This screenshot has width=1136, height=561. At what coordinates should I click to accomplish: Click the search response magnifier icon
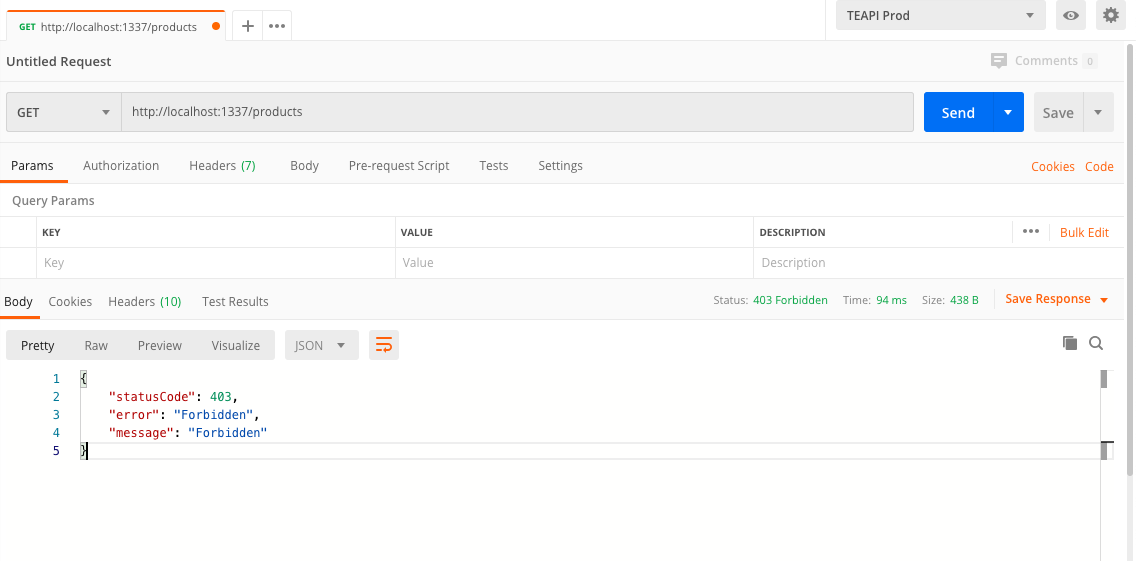(x=1096, y=343)
